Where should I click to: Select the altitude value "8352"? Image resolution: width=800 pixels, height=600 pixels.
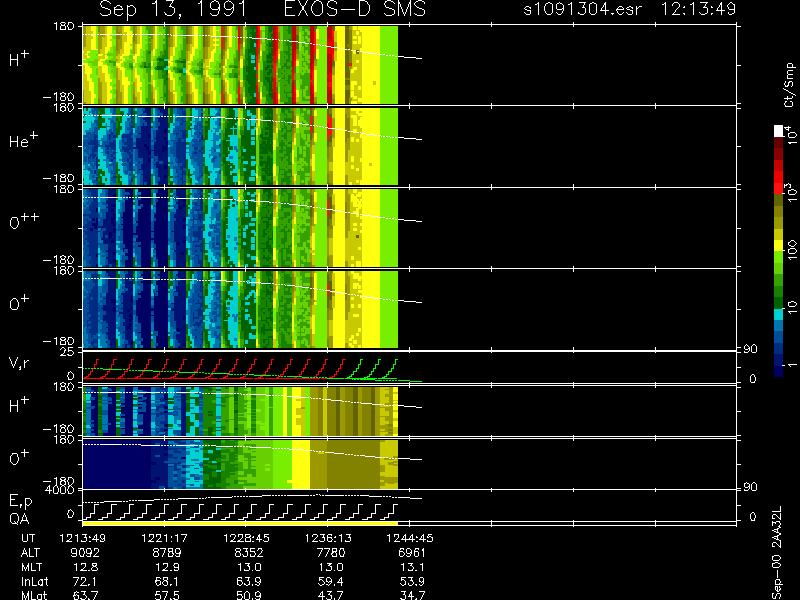(249, 553)
